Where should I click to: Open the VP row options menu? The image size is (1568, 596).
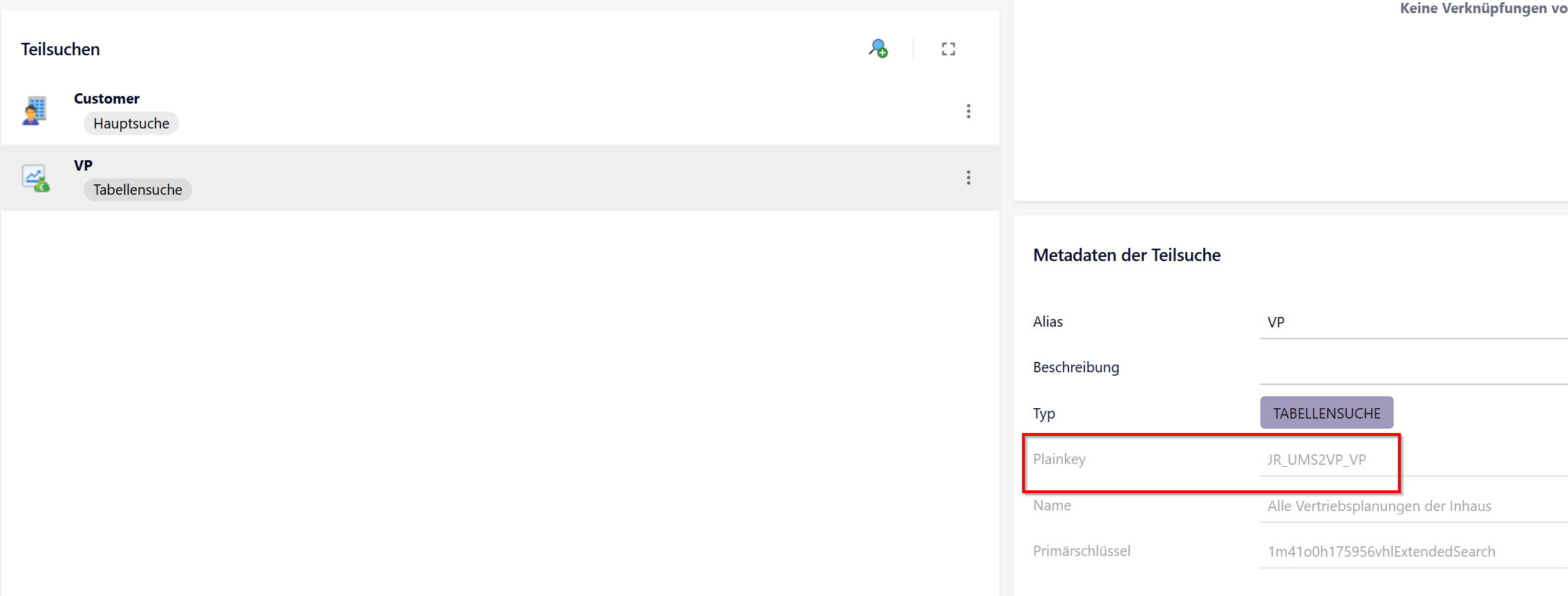coord(968,177)
